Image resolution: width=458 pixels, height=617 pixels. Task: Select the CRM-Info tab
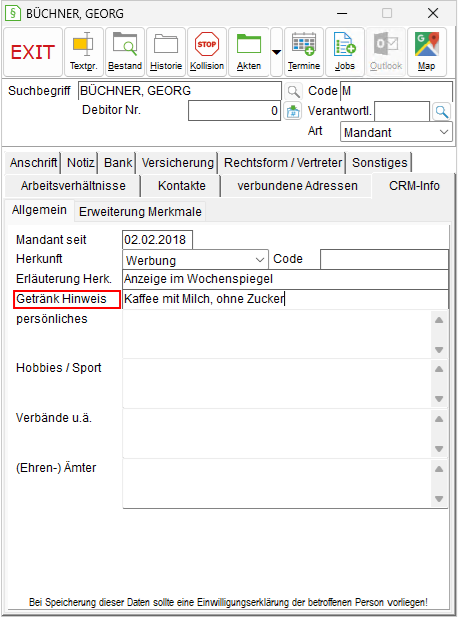[414, 186]
